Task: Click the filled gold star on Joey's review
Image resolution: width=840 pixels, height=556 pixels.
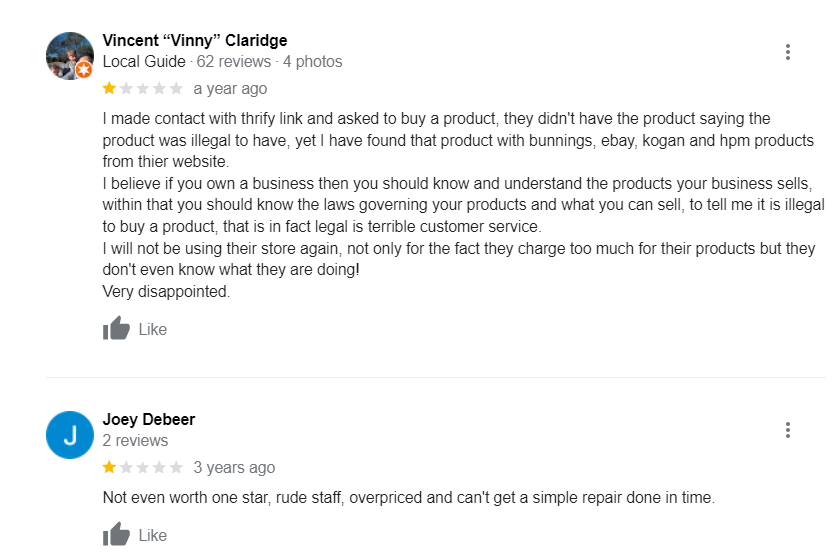Action: 109,467
